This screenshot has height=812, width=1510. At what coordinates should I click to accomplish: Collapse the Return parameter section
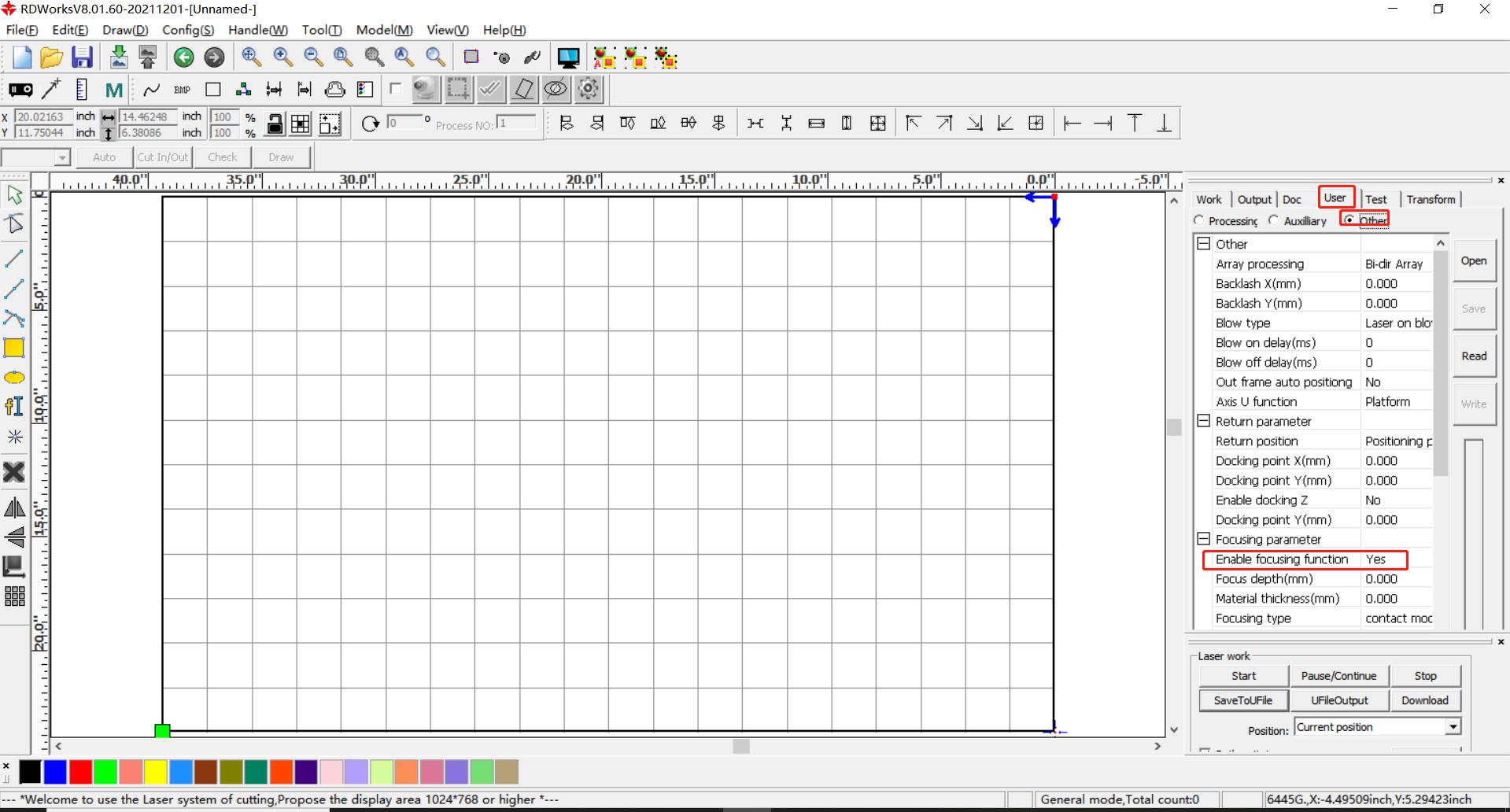[x=1203, y=421]
